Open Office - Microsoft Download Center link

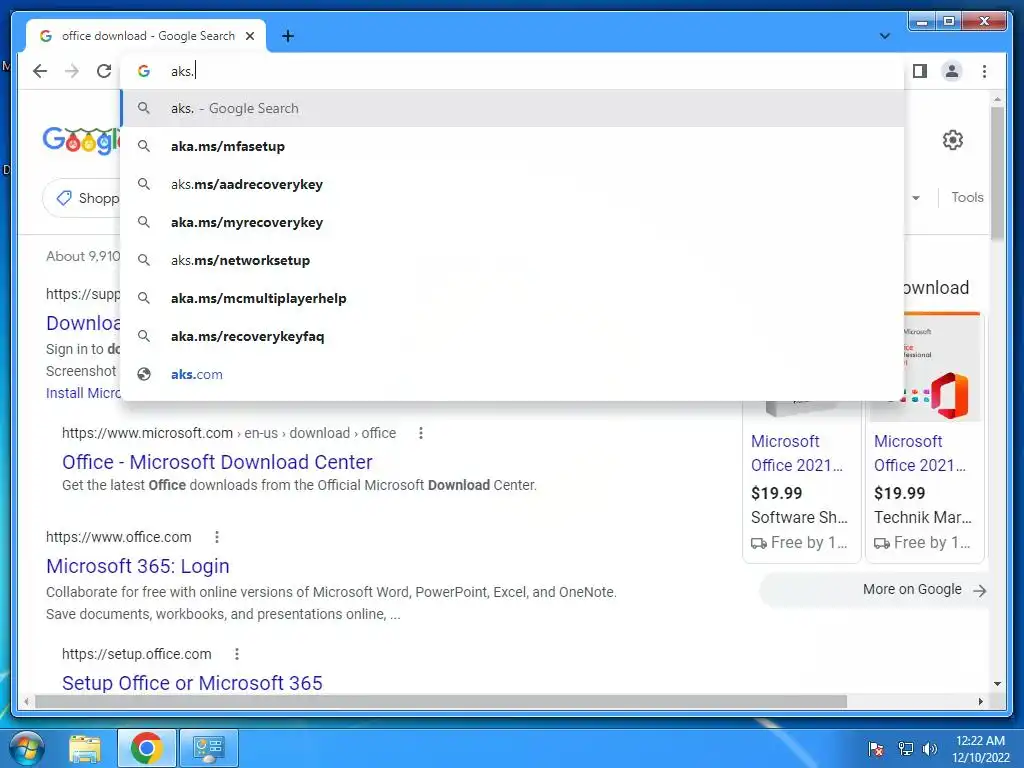coord(217,462)
